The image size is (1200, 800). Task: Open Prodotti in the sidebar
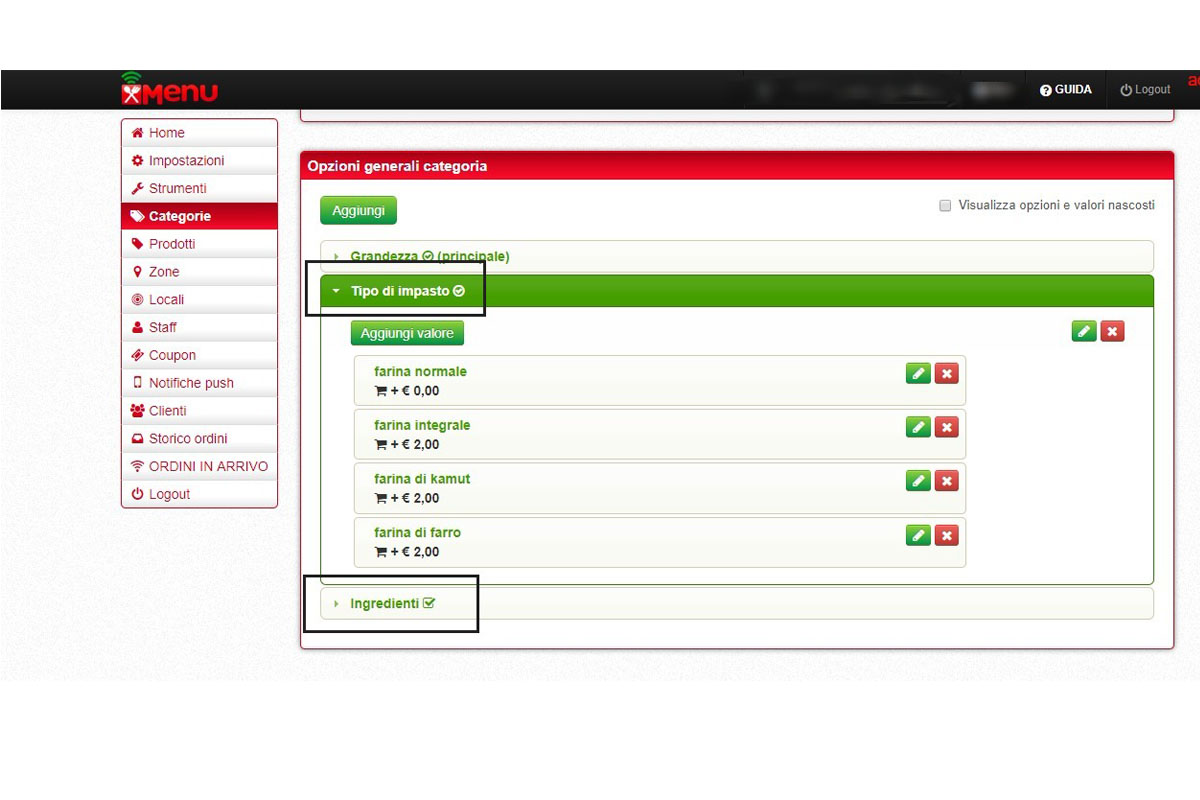172,244
